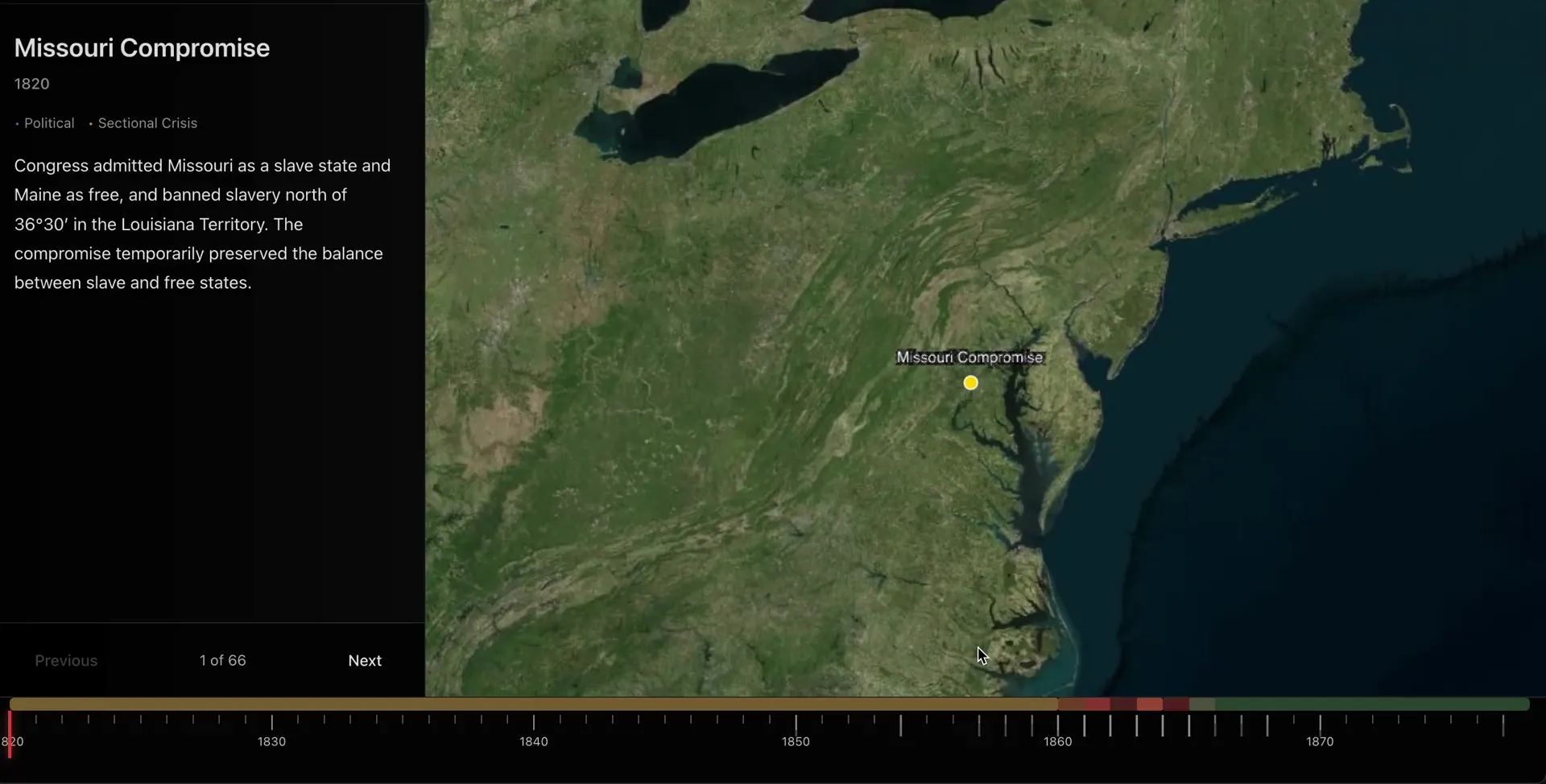Screen dimensions: 1546x784
Task: Click the yellow Missouri Compromise map marker
Action: [x=970, y=383]
